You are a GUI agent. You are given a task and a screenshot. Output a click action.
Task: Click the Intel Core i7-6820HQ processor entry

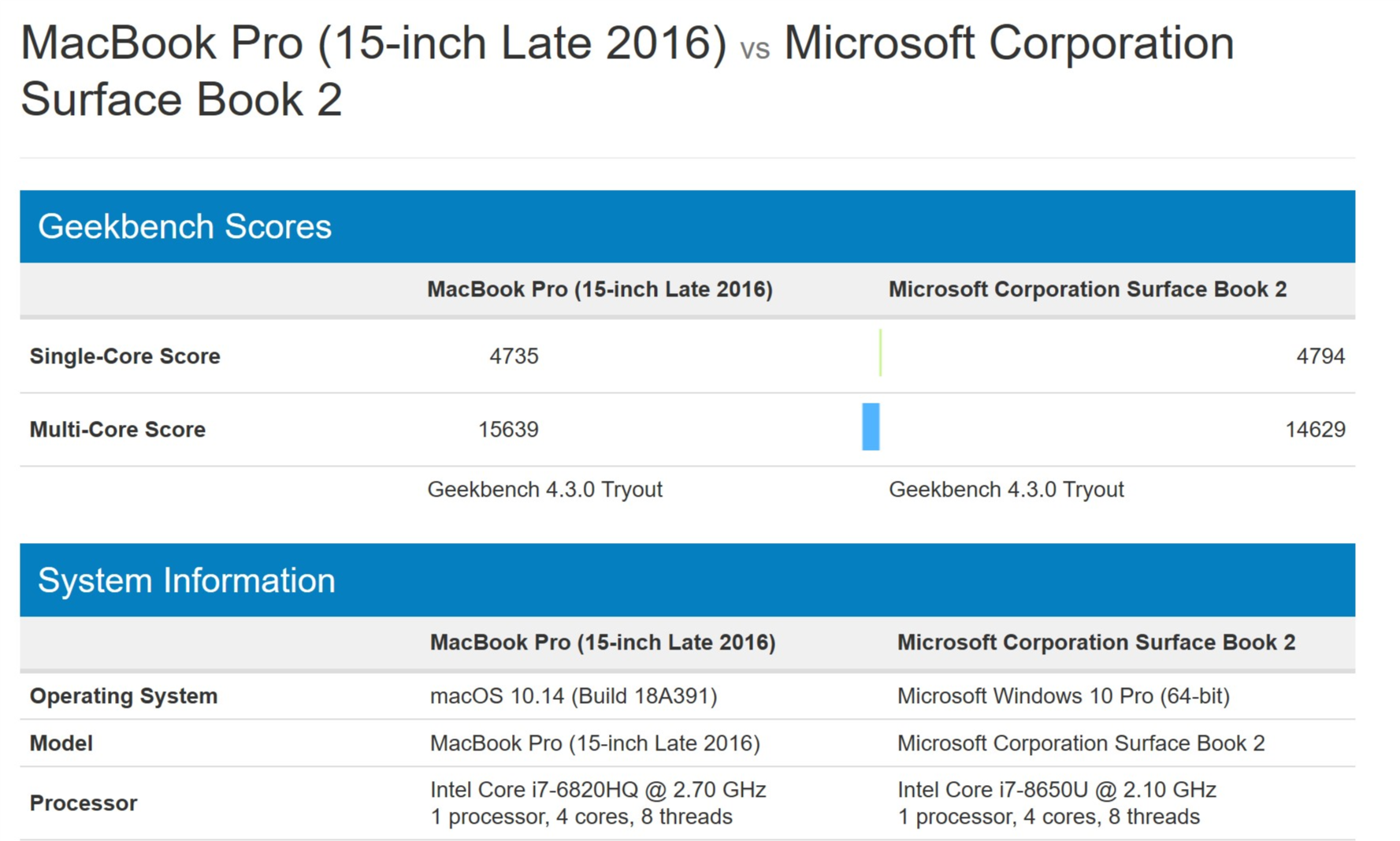(598, 802)
